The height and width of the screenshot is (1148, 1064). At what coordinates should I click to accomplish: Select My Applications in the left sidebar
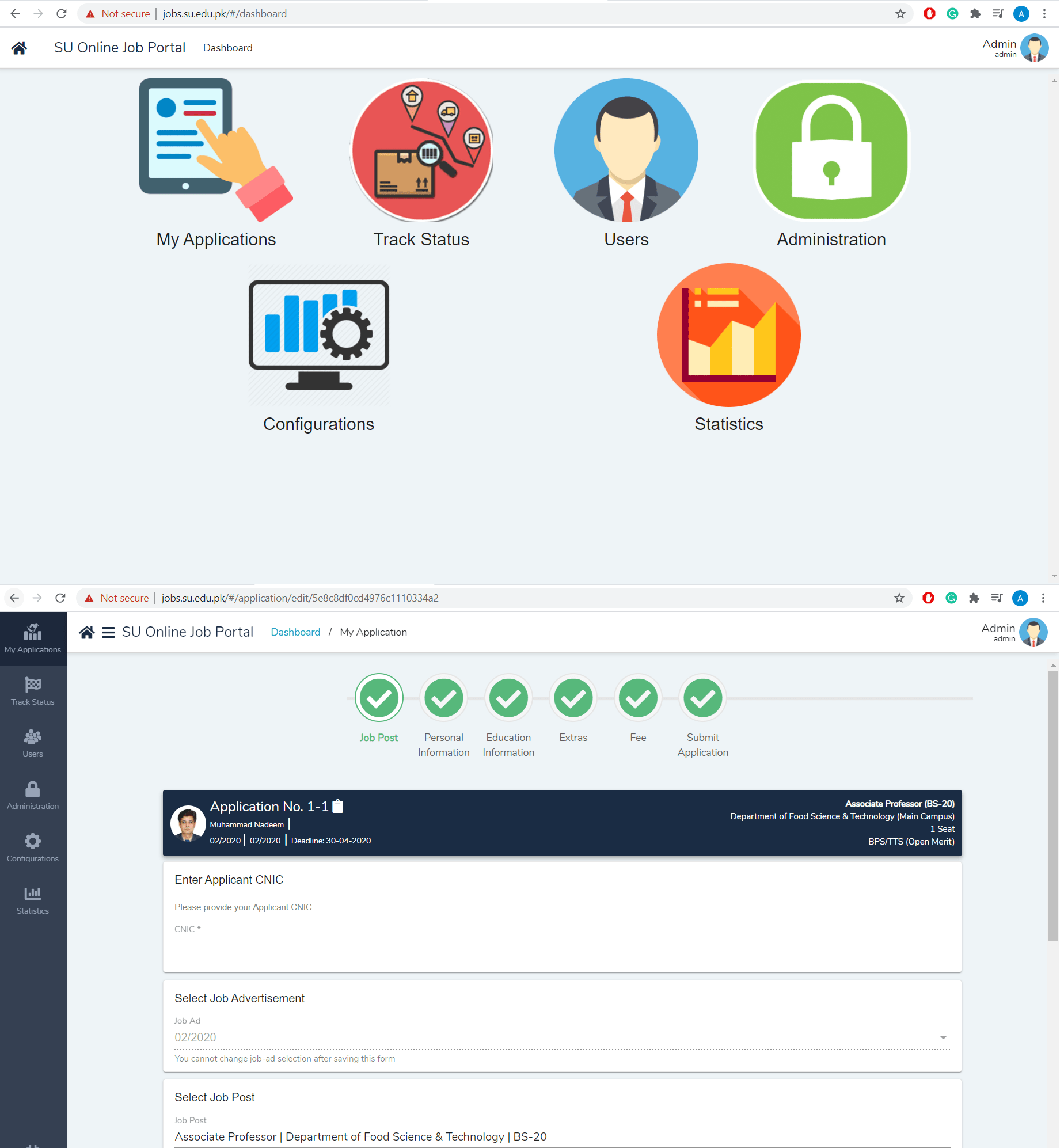tap(33, 638)
